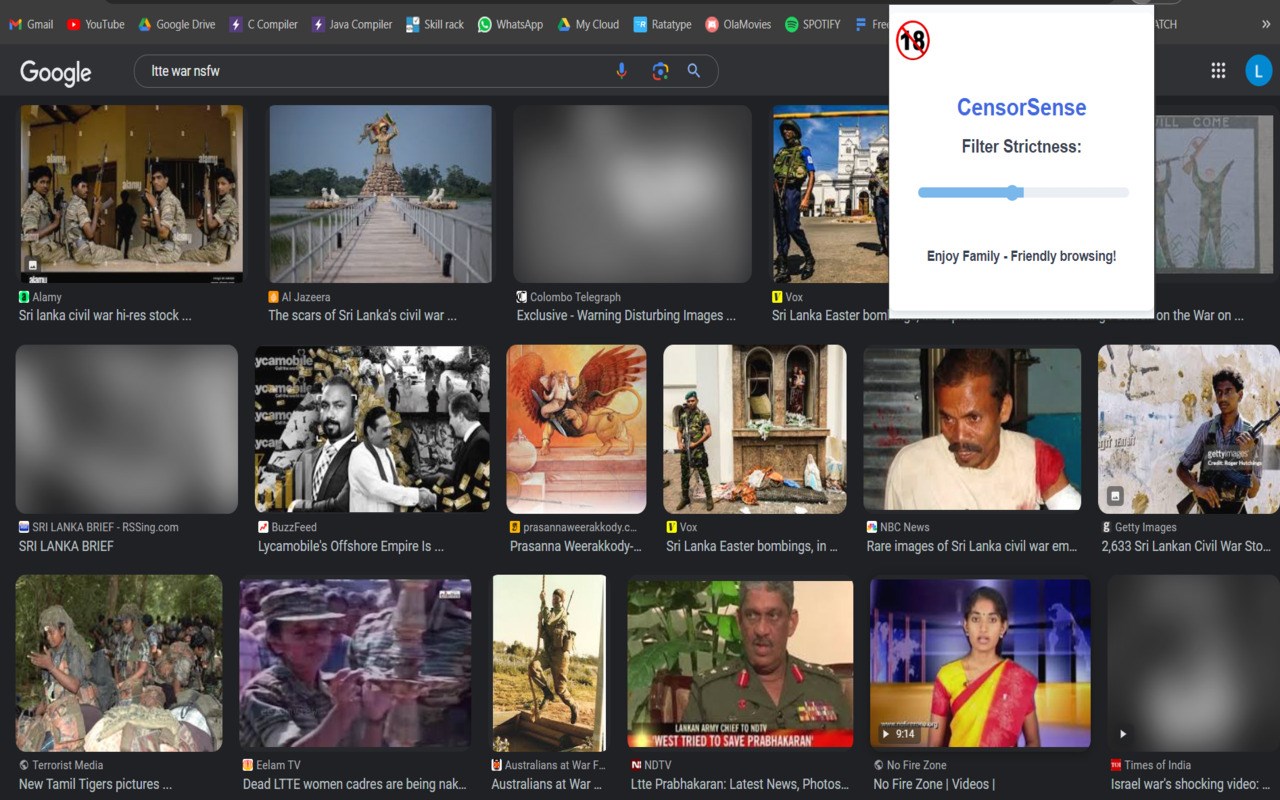Open the No Fire Zone news anchor video
This screenshot has height=800, width=1280.
(980, 663)
